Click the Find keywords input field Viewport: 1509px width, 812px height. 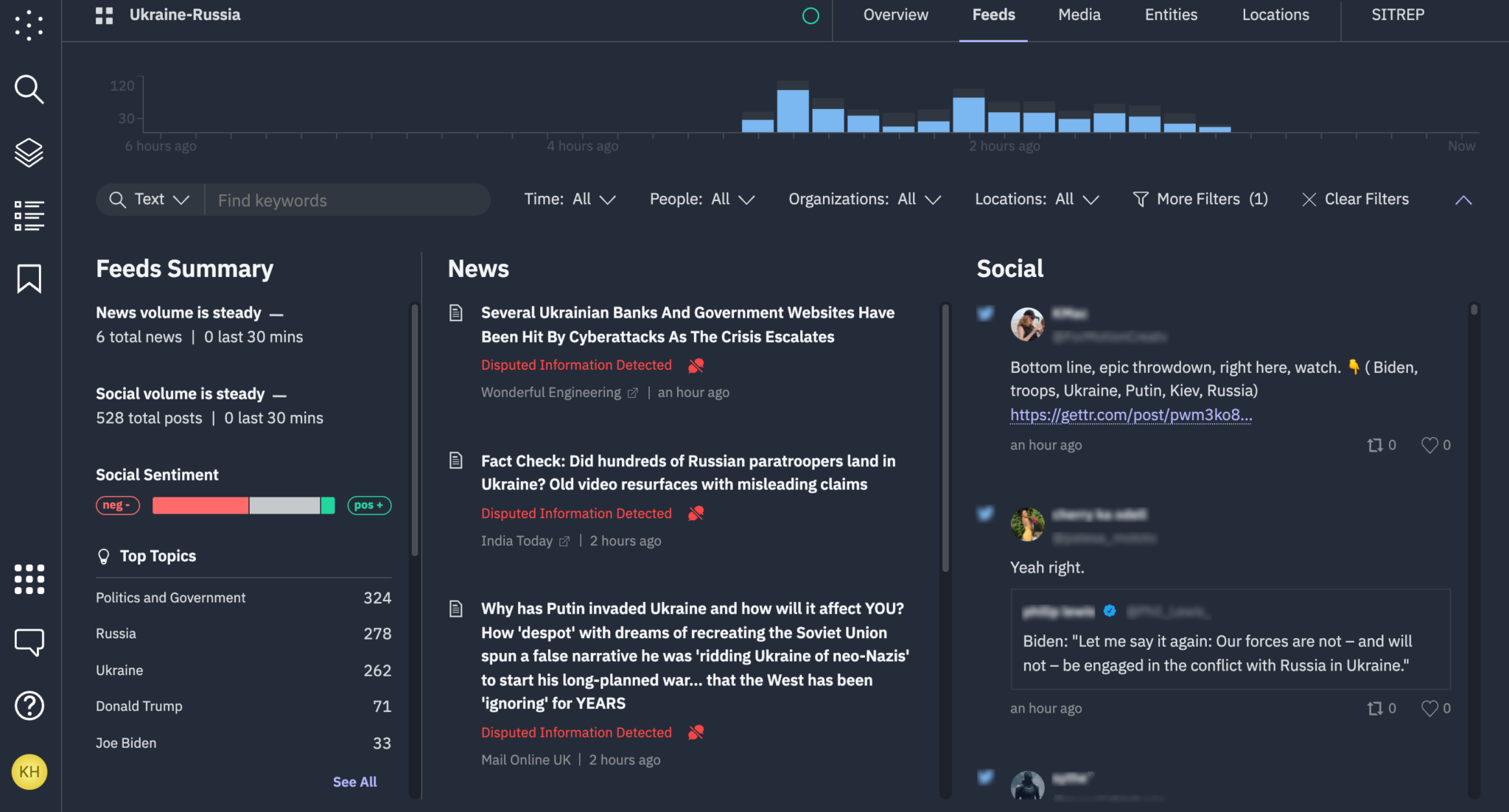pyautogui.click(x=346, y=200)
